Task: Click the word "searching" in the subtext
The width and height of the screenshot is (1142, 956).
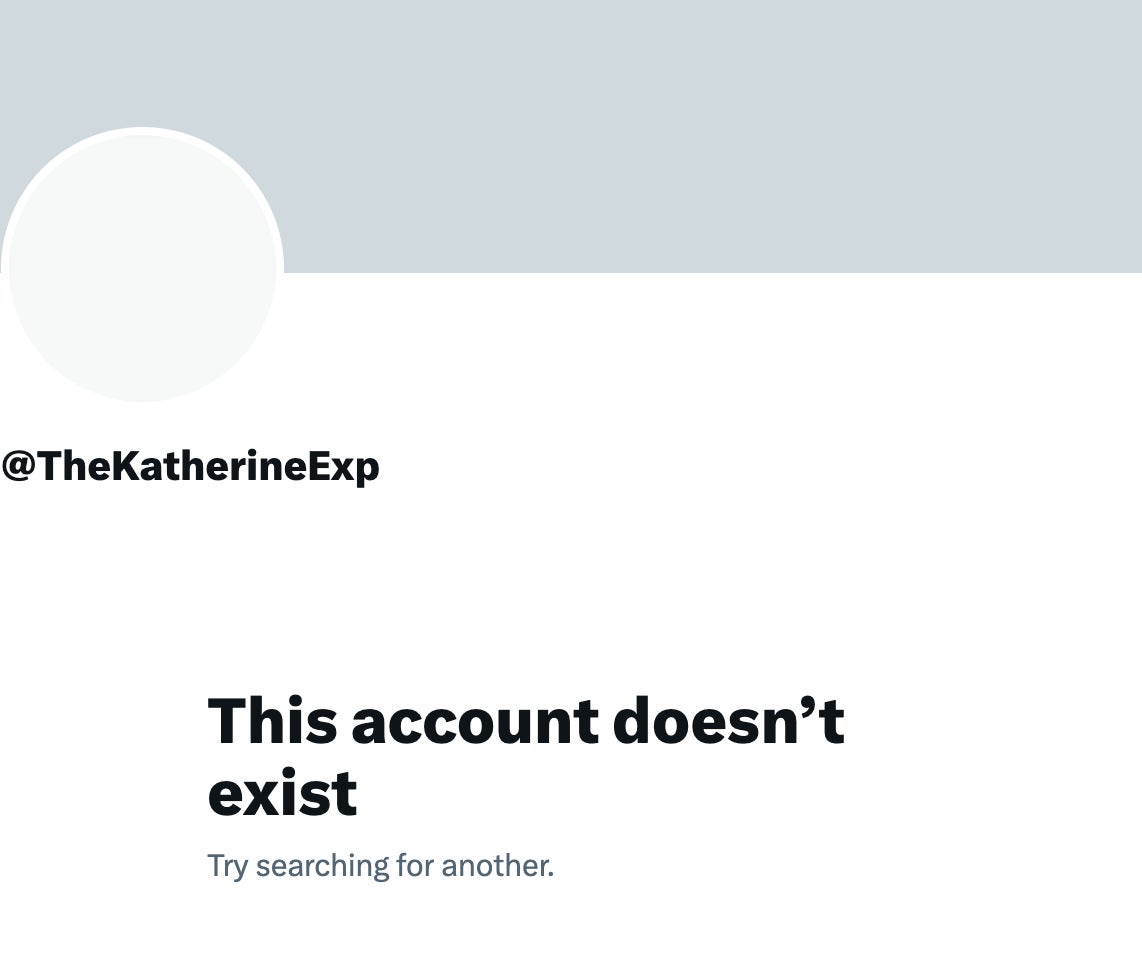Action: pos(322,866)
